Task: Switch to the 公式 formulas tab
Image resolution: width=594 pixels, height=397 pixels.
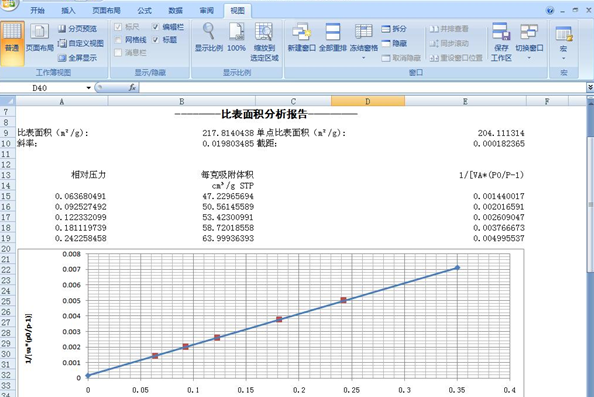Action: [144, 11]
